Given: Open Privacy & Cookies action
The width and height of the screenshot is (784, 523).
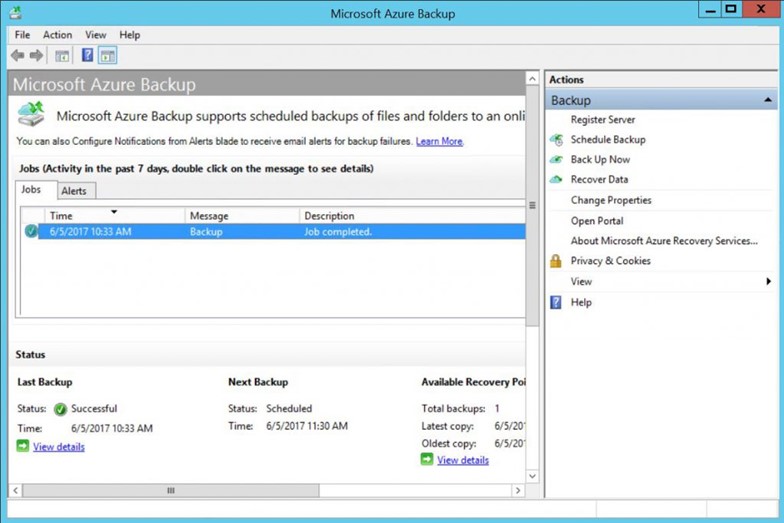Looking at the screenshot, I should [x=610, y=261].
